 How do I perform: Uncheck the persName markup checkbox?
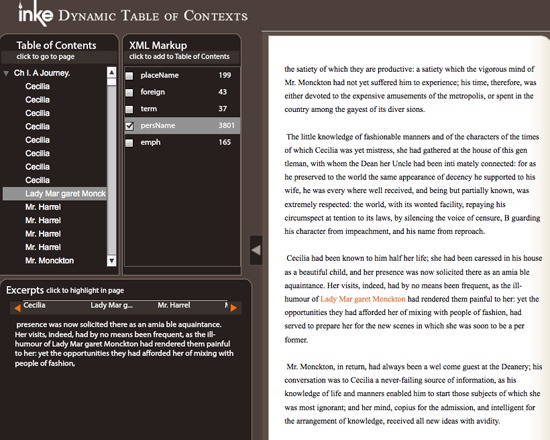(129, 126)
